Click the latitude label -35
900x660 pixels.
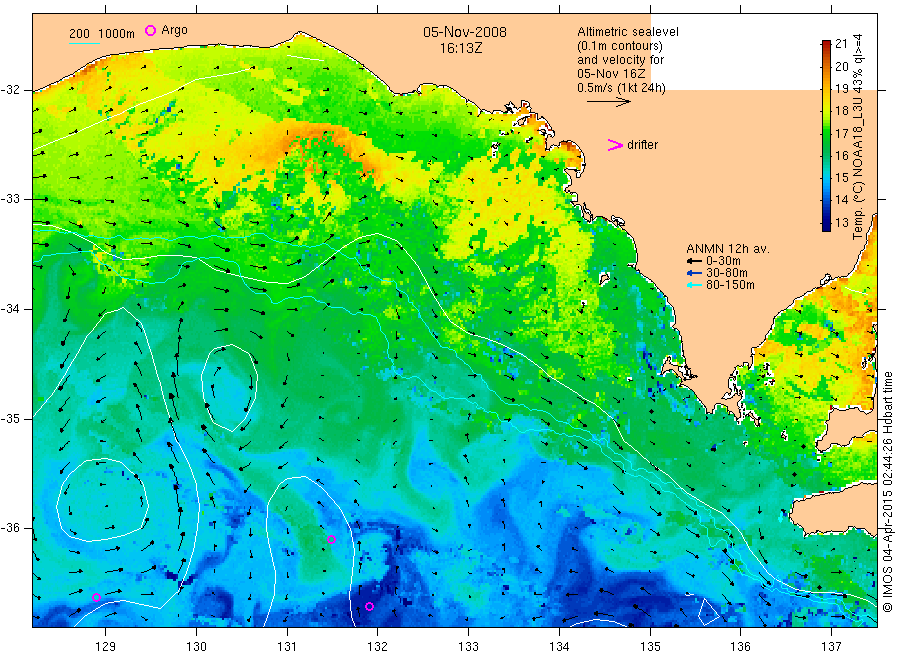(x=10, y=418)
